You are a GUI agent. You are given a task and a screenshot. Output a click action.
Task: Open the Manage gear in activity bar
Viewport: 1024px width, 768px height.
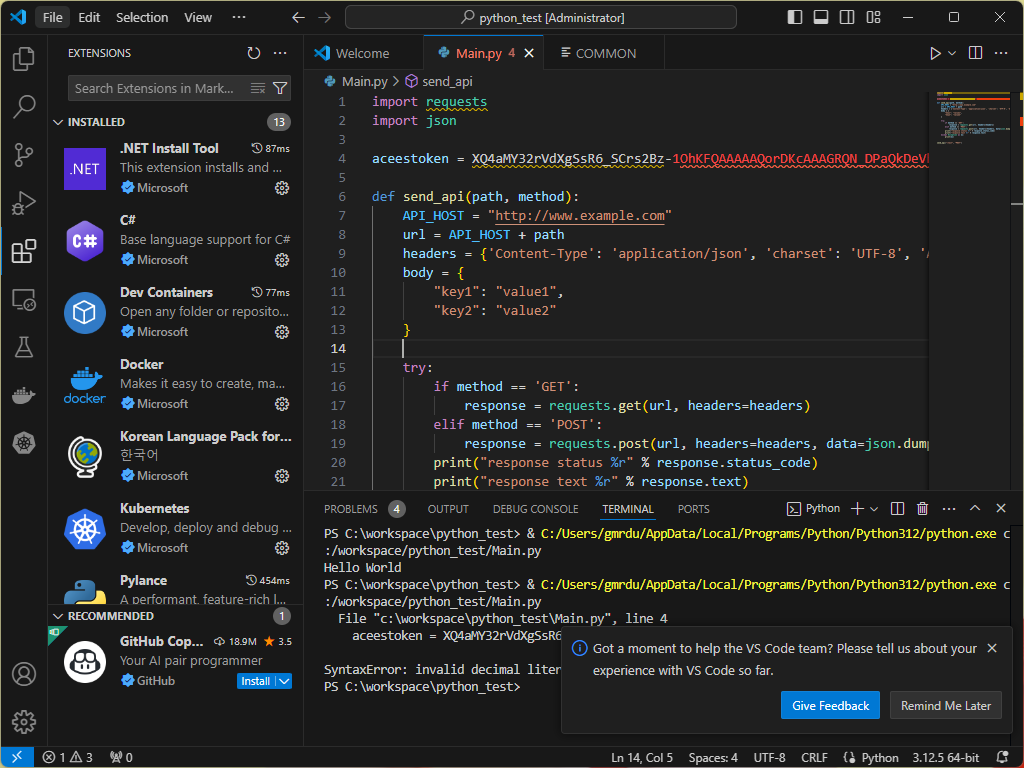pyautogui.click(x=24, y=722)
